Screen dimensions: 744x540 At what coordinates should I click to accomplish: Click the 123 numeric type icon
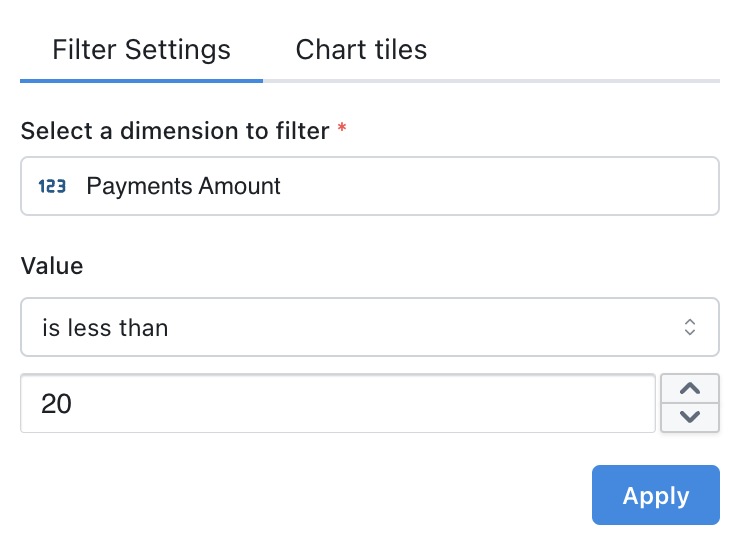pos(52,186)
